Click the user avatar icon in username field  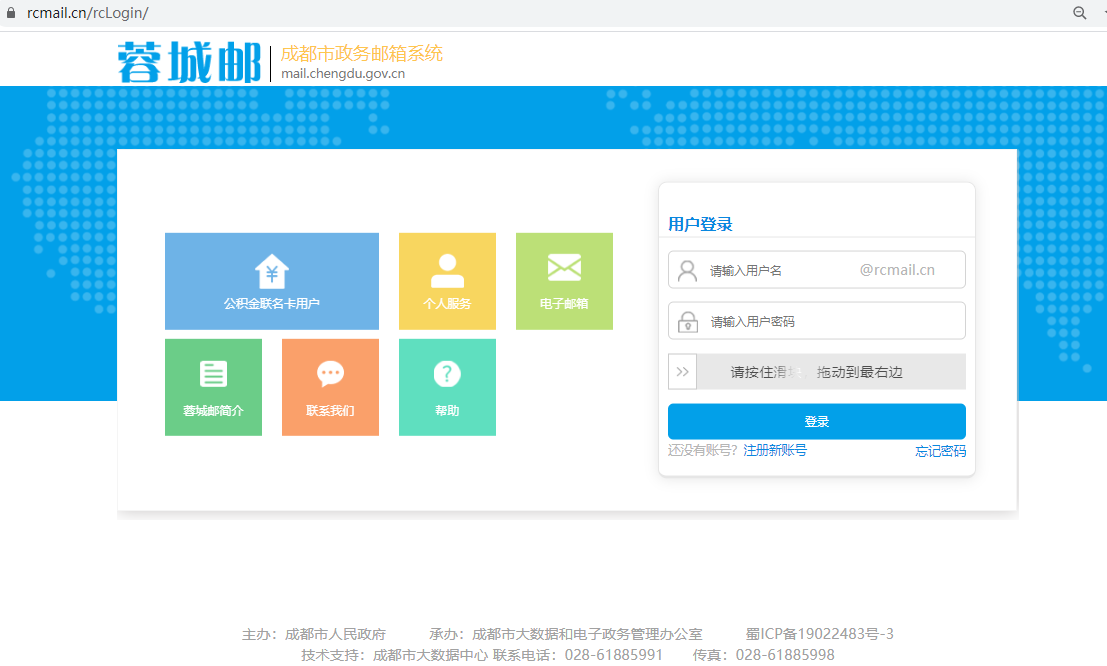[687, 271]
